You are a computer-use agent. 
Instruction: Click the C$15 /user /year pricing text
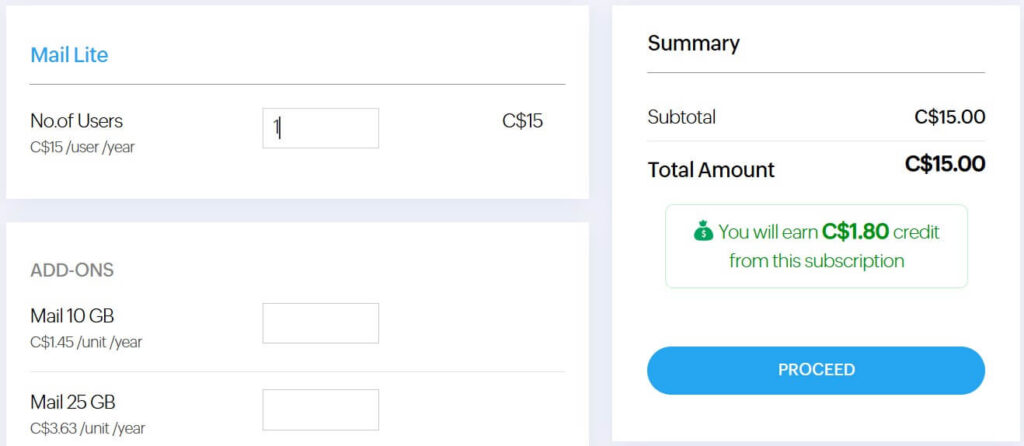point(83,147)
